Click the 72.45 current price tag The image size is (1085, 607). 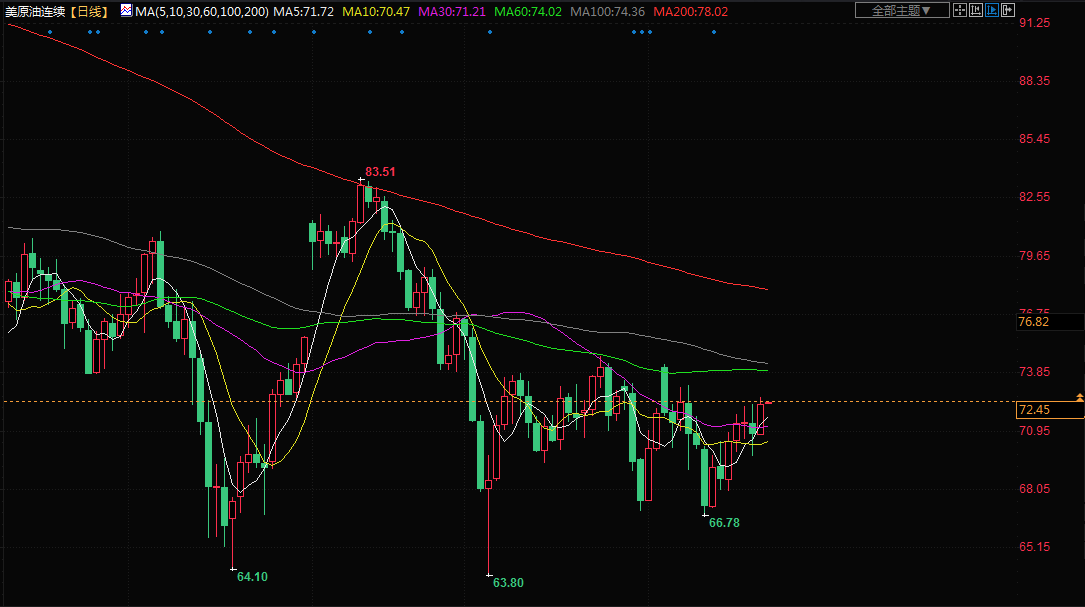click(x=1033, y=410)
